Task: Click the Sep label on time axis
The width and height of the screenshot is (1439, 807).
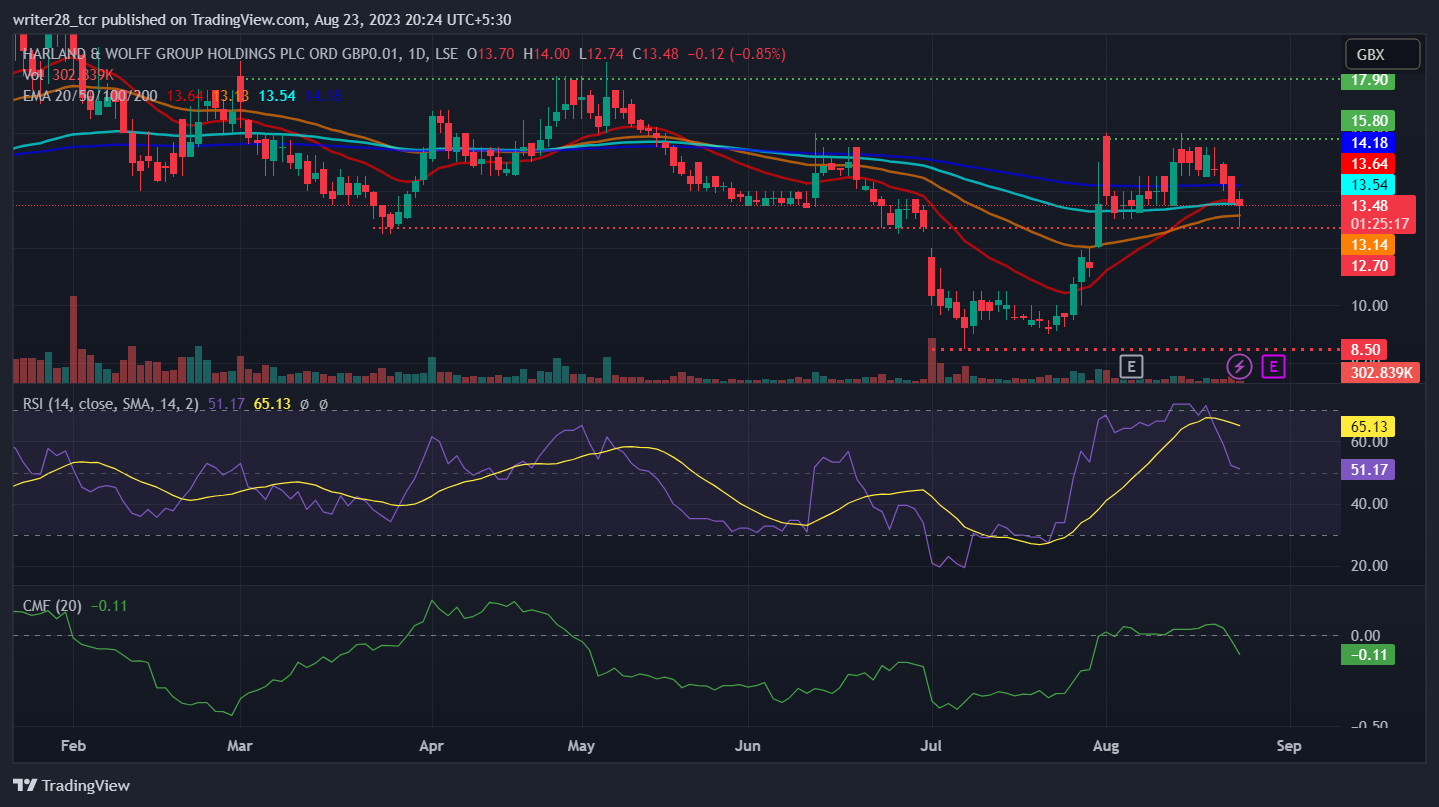Action: pos(1290,745)
